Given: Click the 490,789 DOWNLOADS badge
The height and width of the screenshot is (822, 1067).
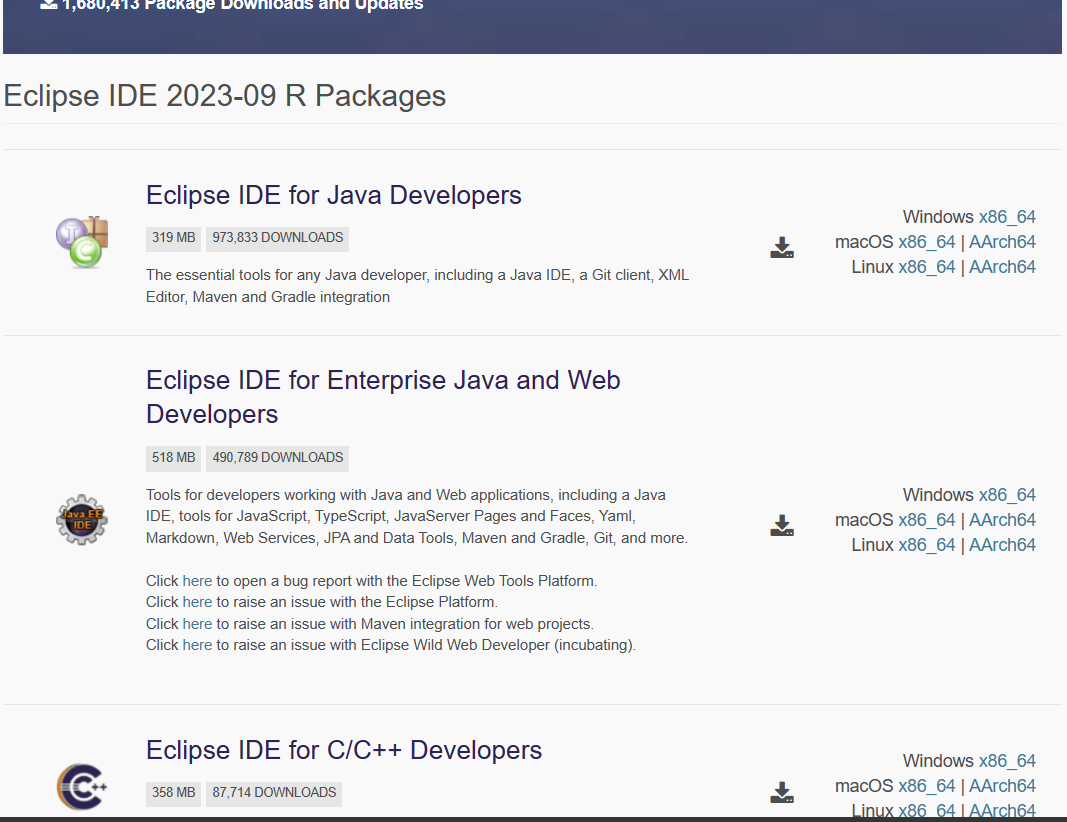Looking at the screenshot, I should 278,457.
